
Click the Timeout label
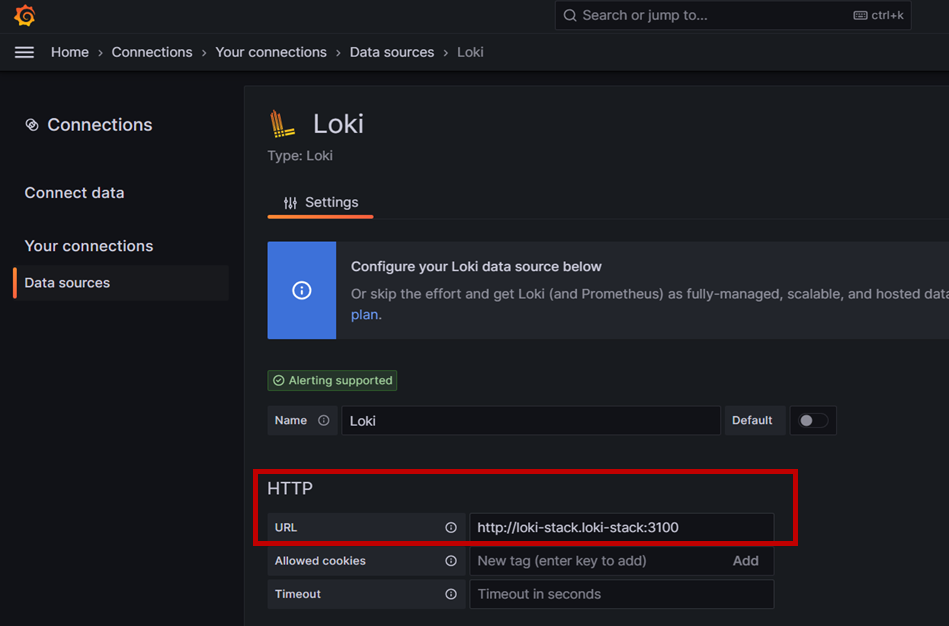click(x=298, y=594)
